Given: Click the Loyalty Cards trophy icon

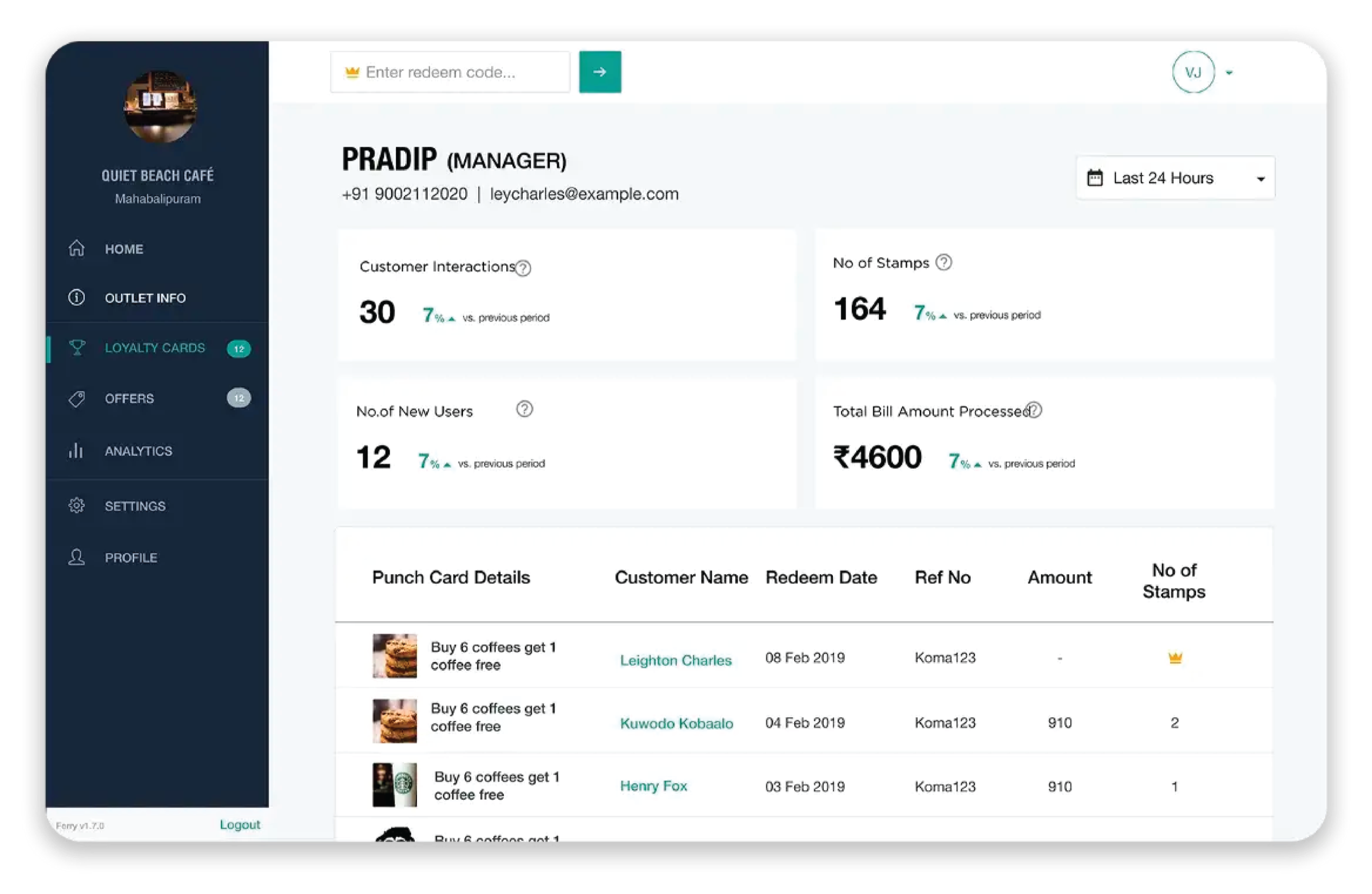Looking at the screenshot, I should pos(77,347).
